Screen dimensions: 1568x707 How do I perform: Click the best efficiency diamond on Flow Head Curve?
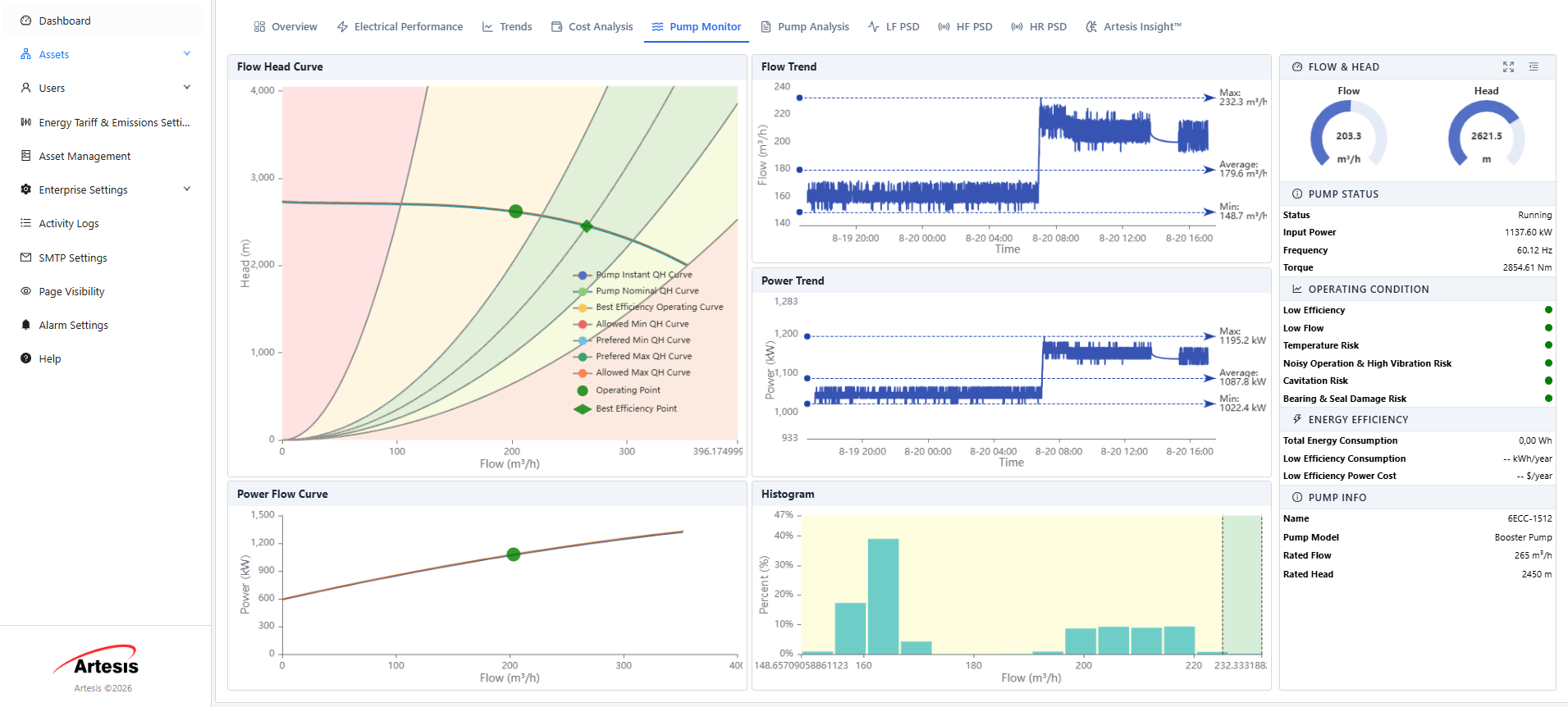point(586,226)
